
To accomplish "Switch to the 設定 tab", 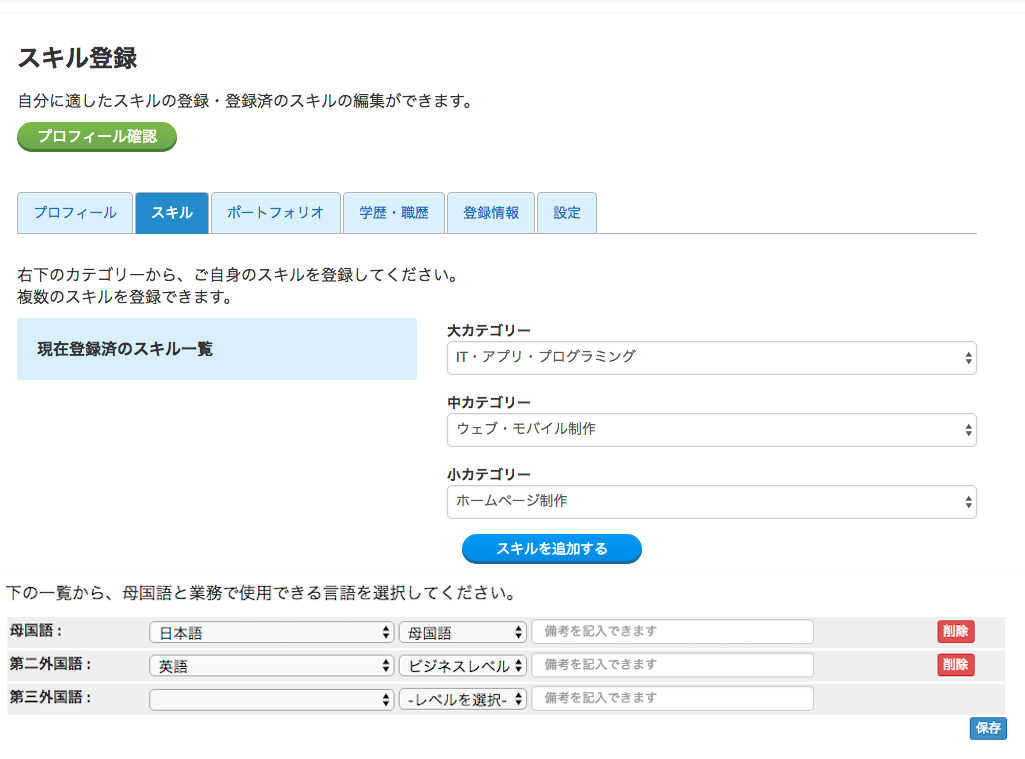I will (x=567, y=213).
